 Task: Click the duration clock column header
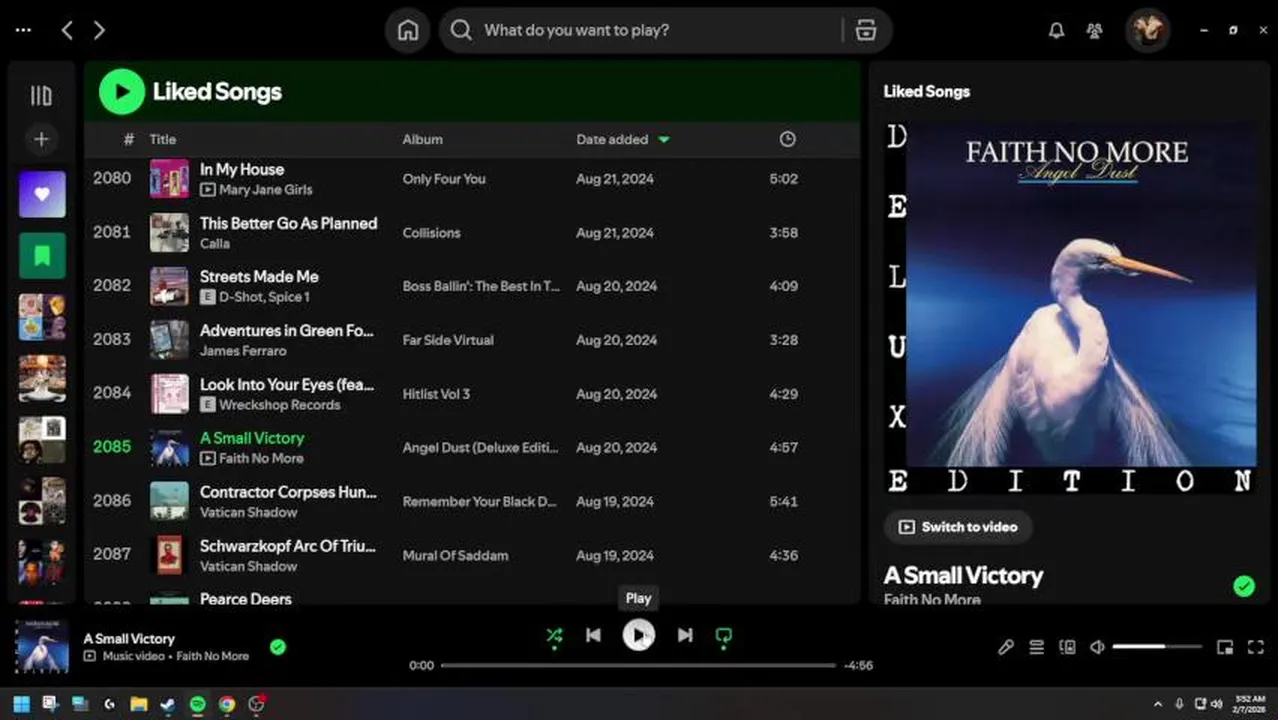[x=788, y=139]
